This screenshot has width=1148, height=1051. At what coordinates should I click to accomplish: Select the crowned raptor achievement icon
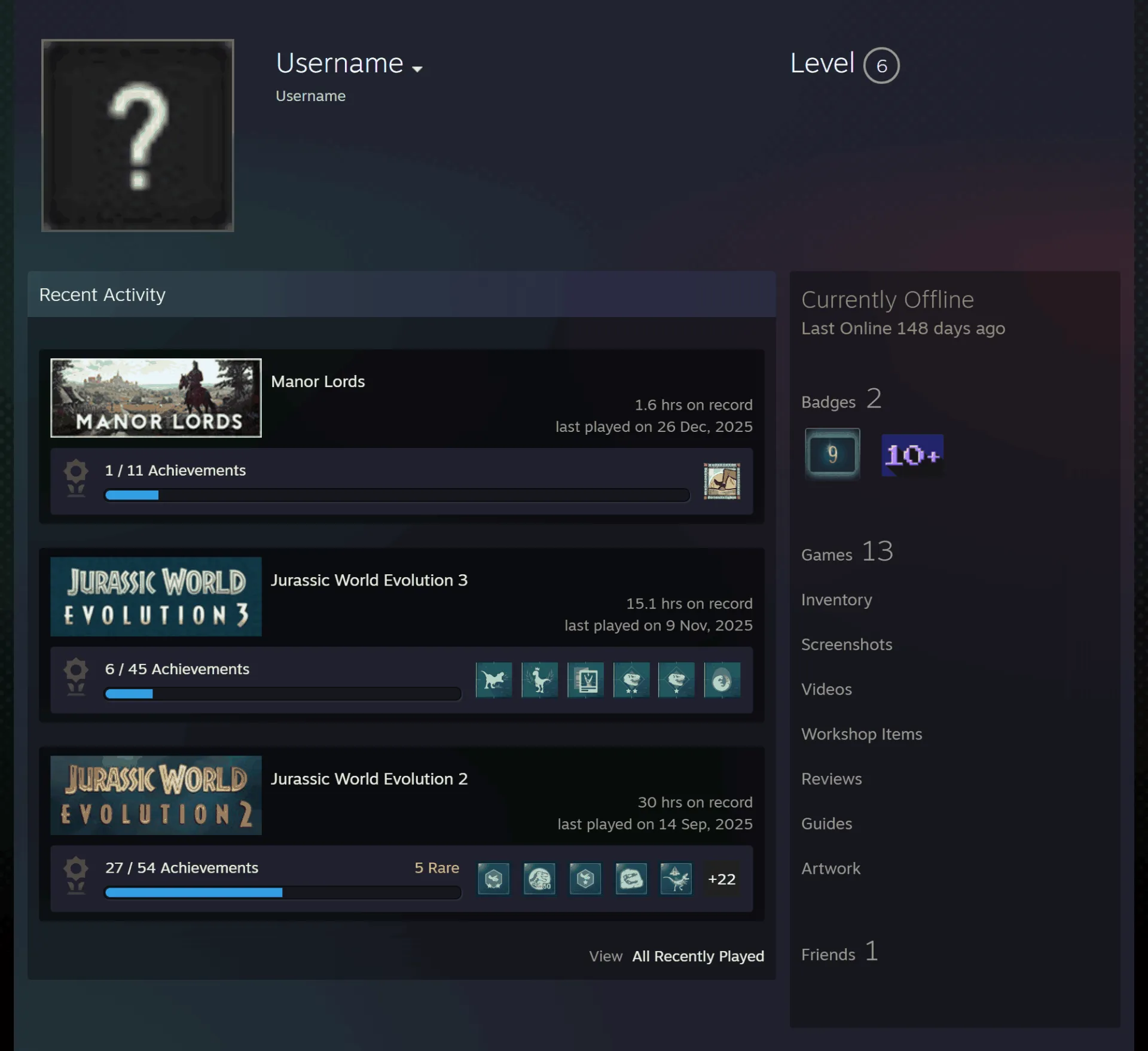tap(539, 680)
